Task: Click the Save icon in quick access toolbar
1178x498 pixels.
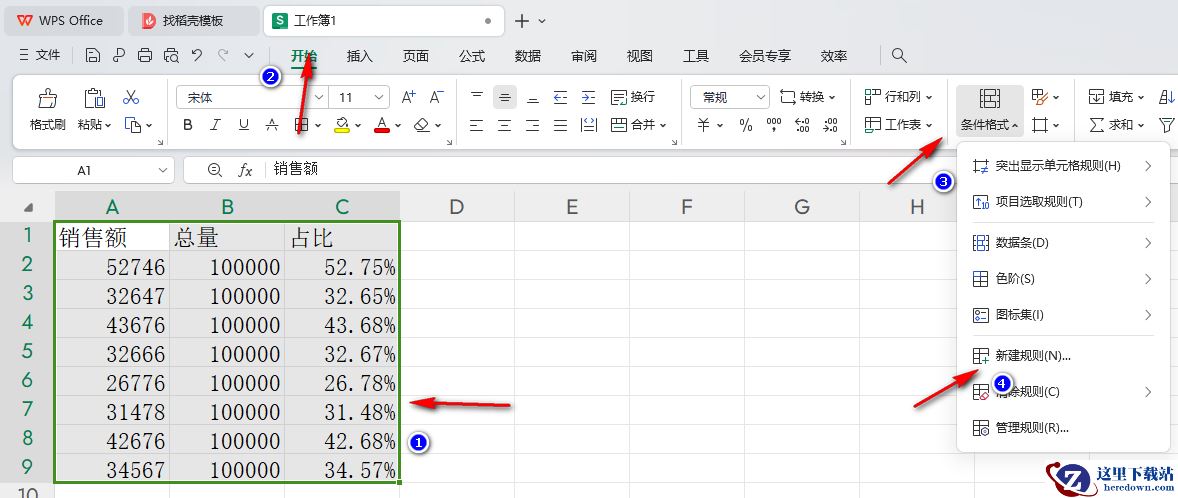Action: click(92, 55)
